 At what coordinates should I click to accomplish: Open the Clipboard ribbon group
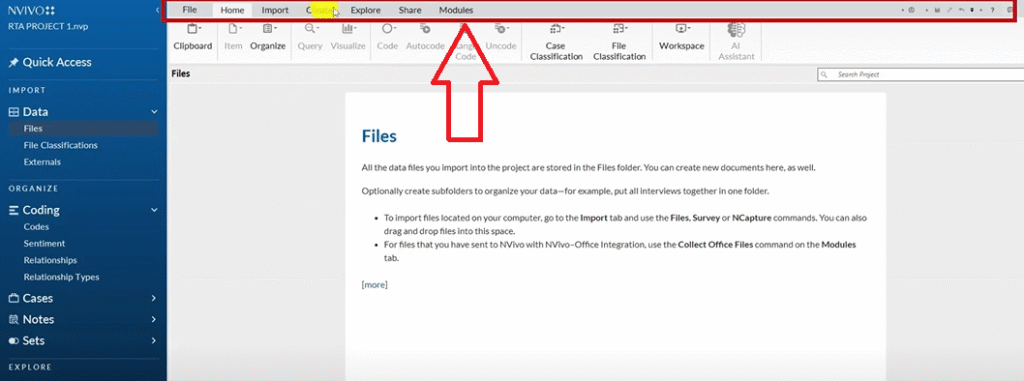tap(193, 37)
